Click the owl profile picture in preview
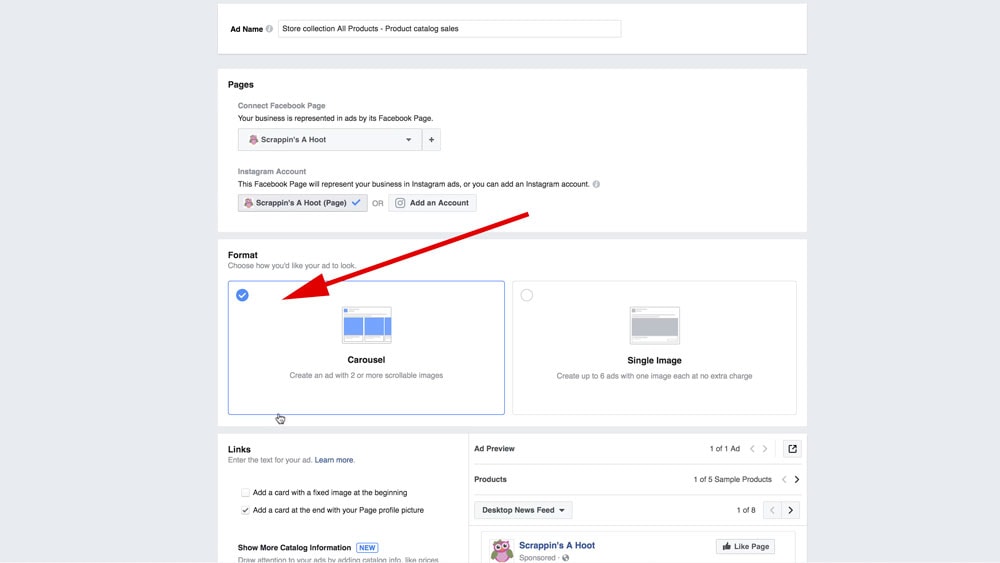 click(x=501, y=550)
